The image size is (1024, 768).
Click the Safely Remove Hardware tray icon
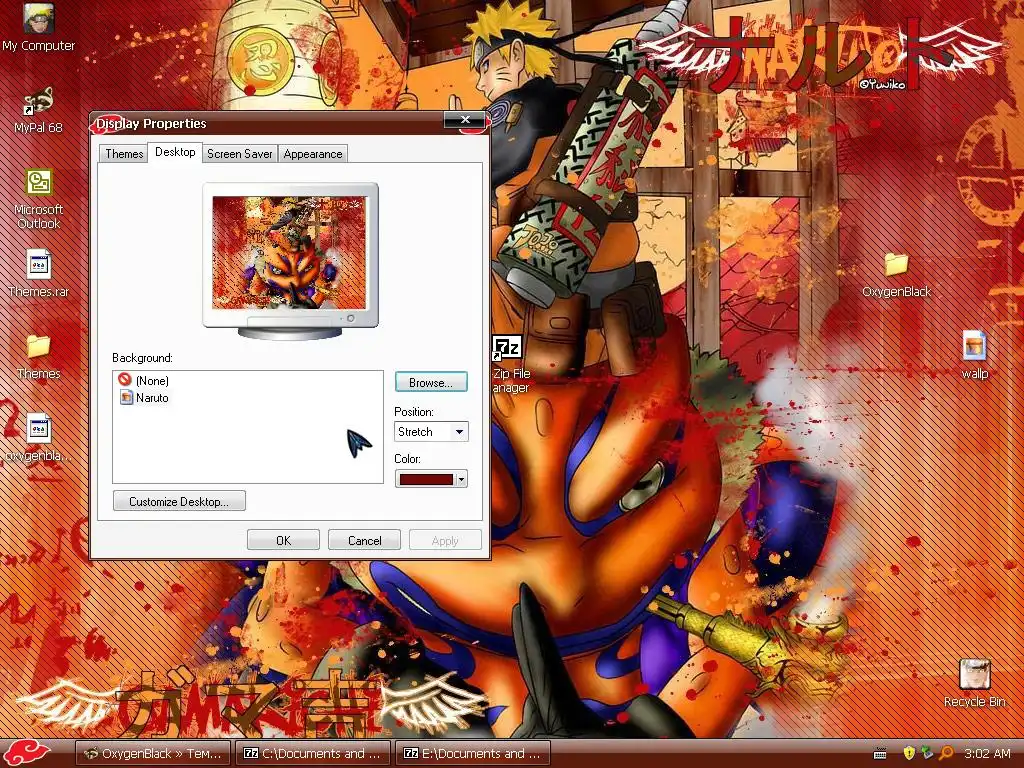coord(927,753)
